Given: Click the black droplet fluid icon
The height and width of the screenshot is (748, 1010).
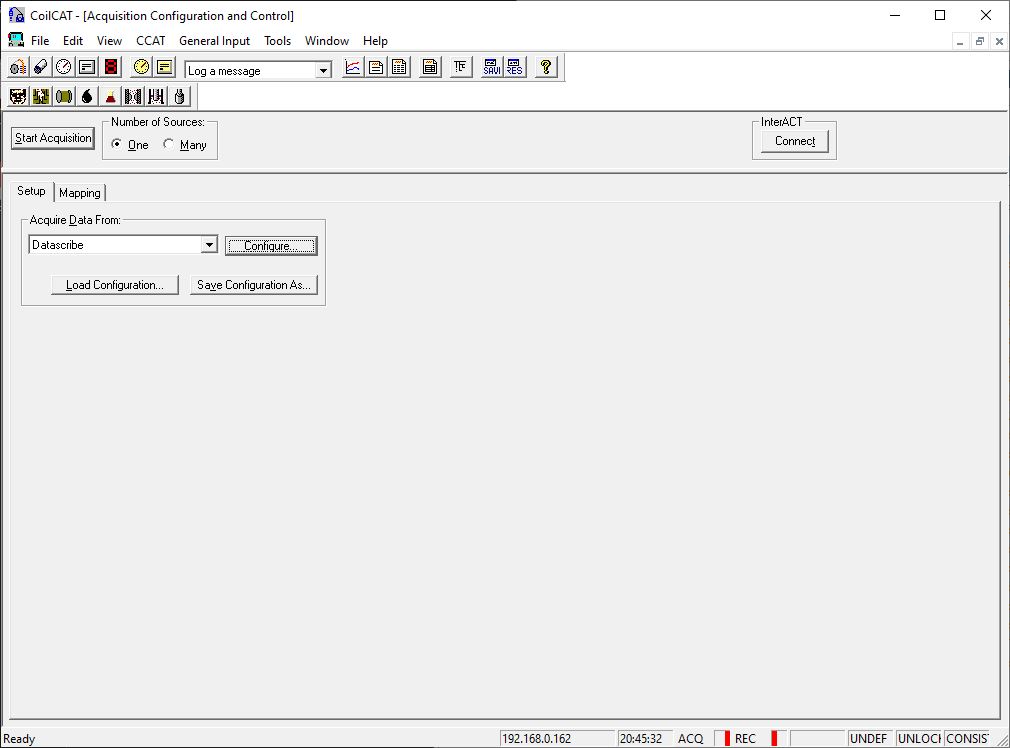Looking at the screenshot, I should [87, 97].
